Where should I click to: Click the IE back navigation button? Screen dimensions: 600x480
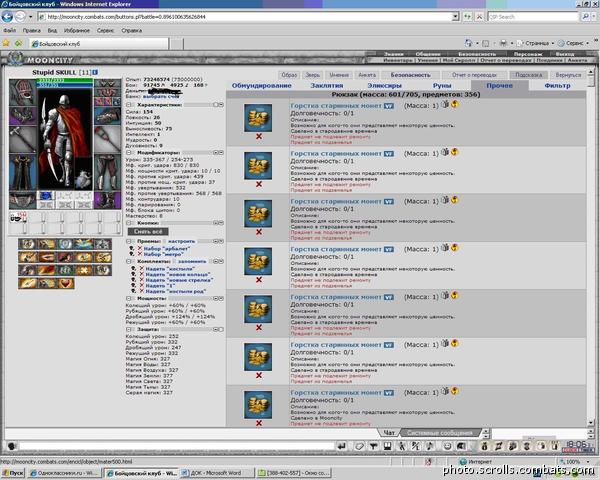(7, 17)
